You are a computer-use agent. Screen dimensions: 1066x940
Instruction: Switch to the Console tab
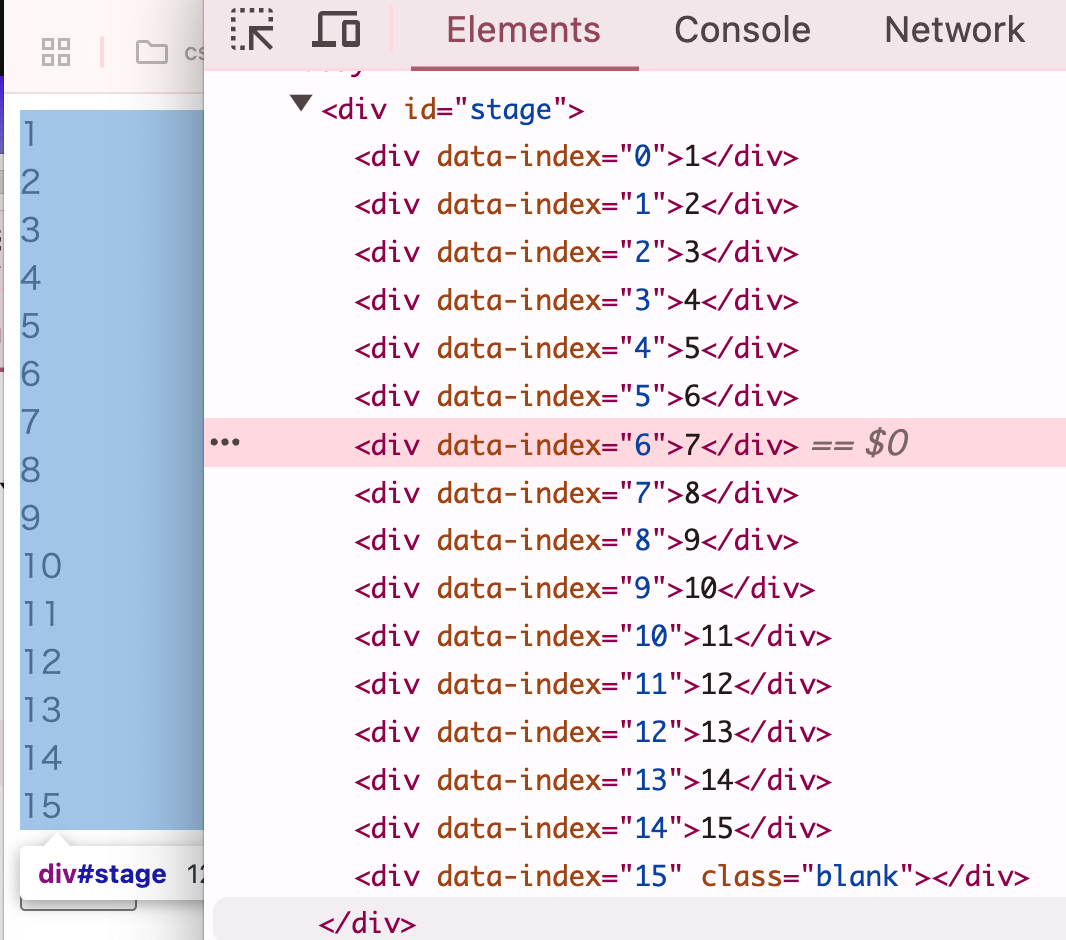[742, 30]
